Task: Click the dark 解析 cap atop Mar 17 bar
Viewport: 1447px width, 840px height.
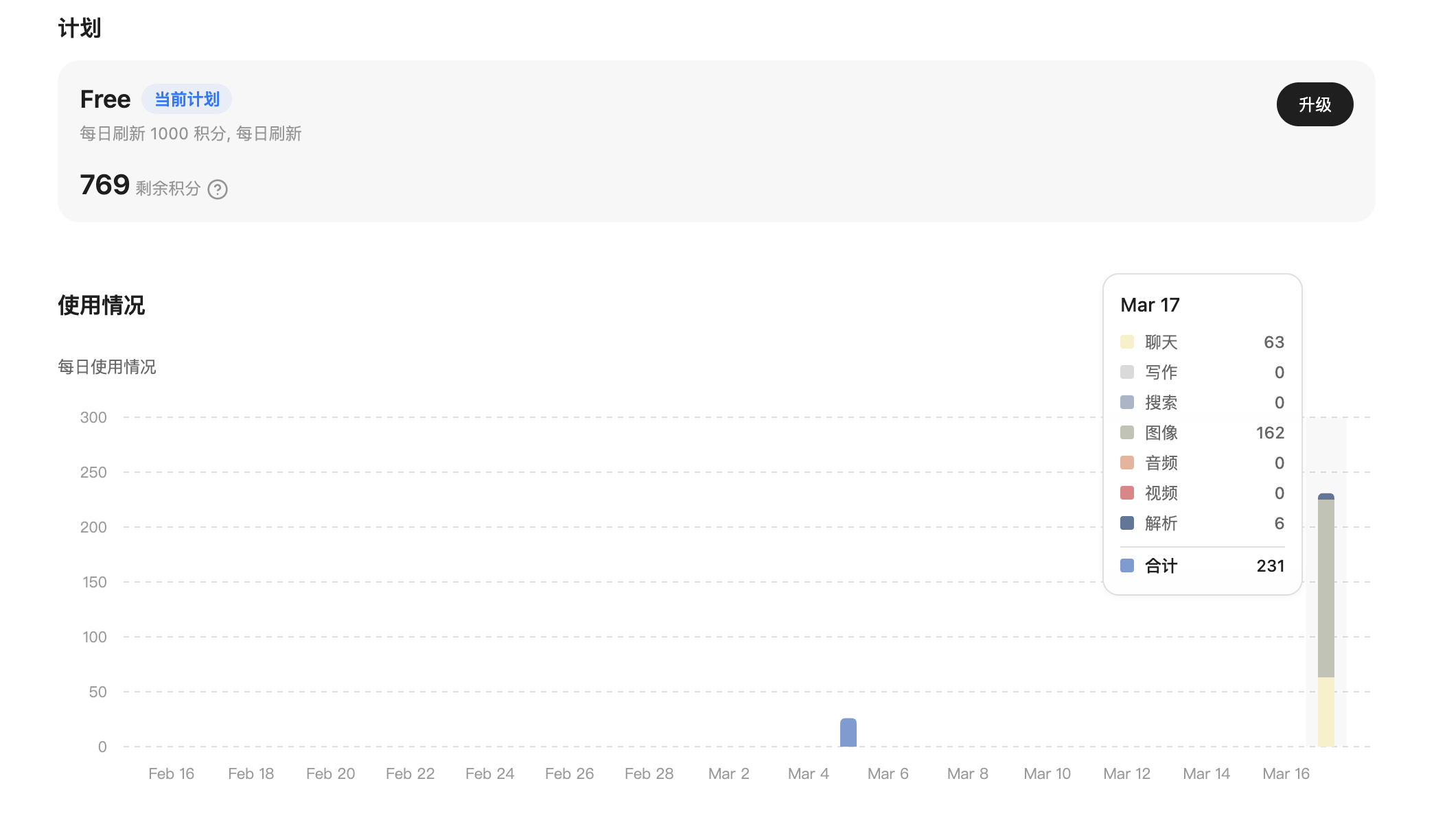Action: click(1326, 496)
